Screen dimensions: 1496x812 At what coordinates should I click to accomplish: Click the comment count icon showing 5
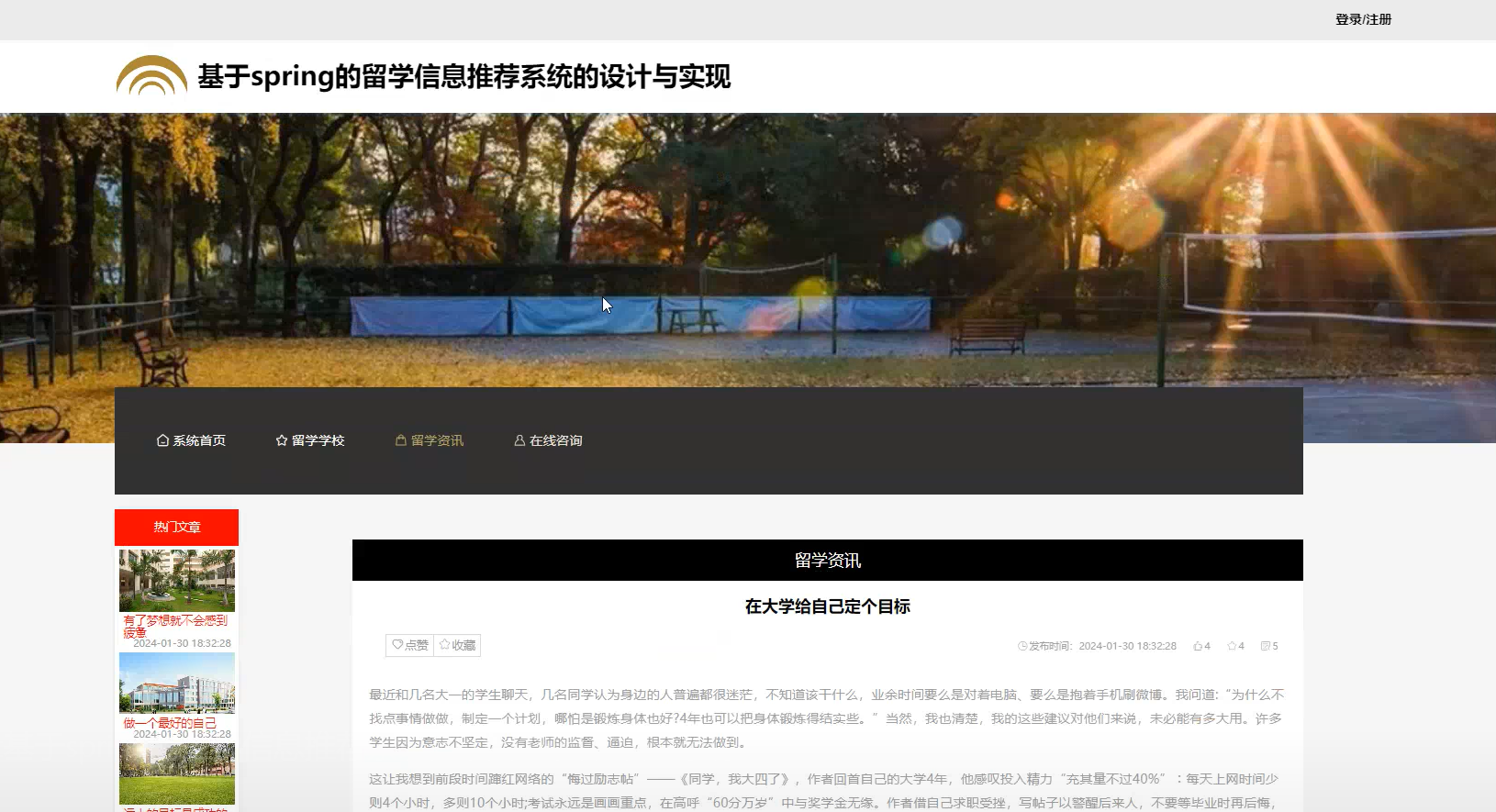1266,646
